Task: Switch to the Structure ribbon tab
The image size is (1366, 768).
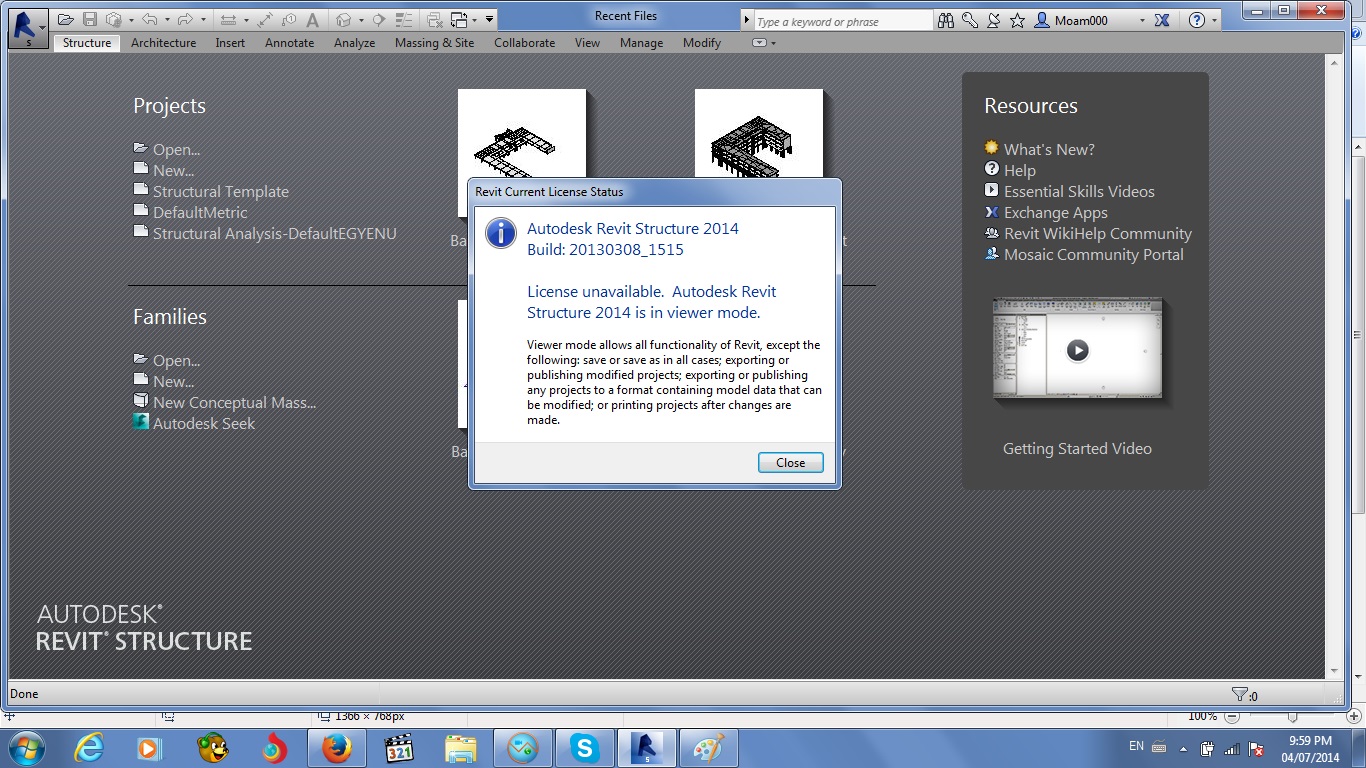Action: 87,43
